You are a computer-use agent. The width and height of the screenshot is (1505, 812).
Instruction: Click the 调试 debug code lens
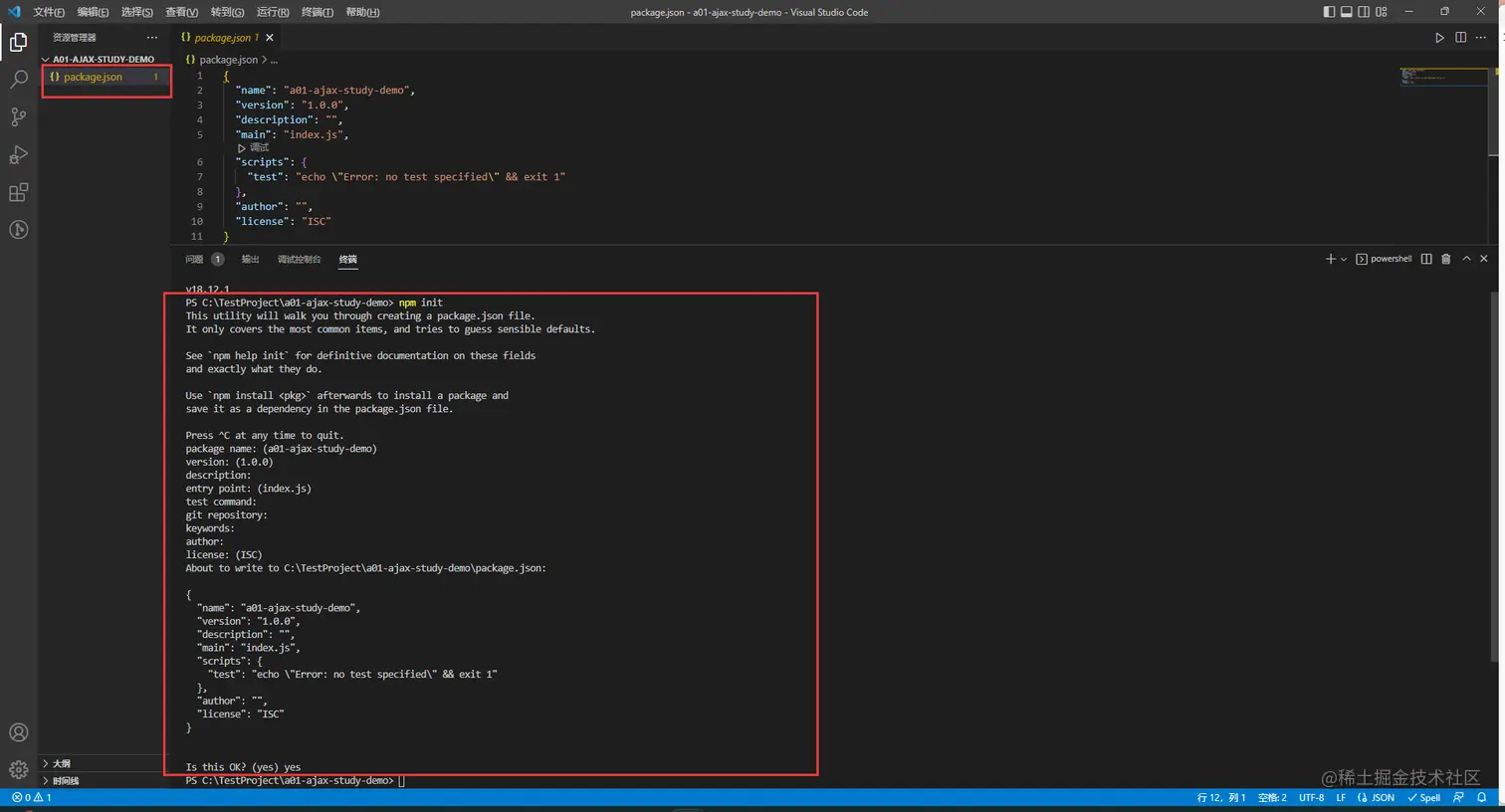pos(254,147)
